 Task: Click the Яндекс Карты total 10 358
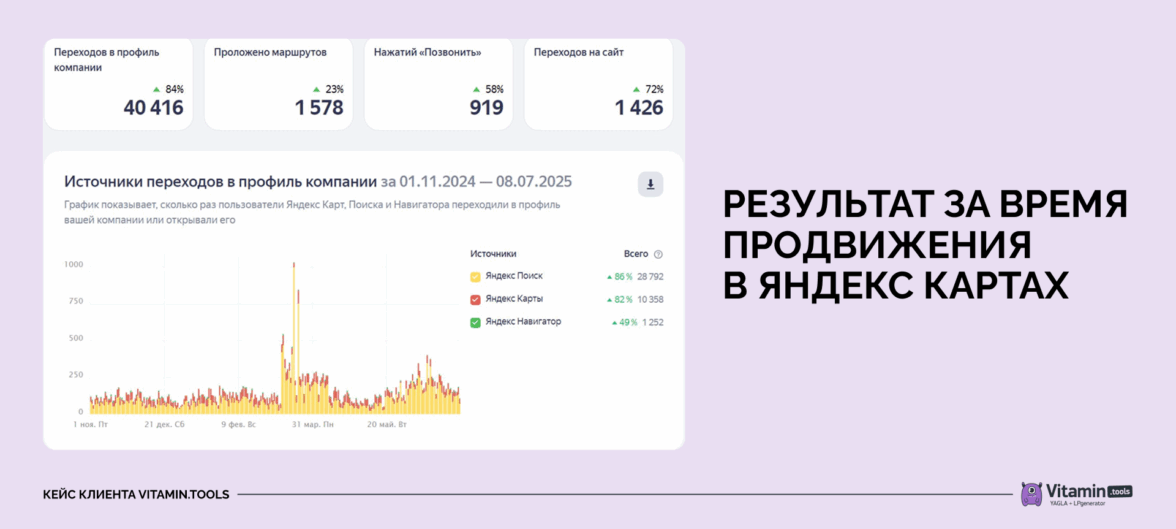pyautogui.click(x=650, y=299)
